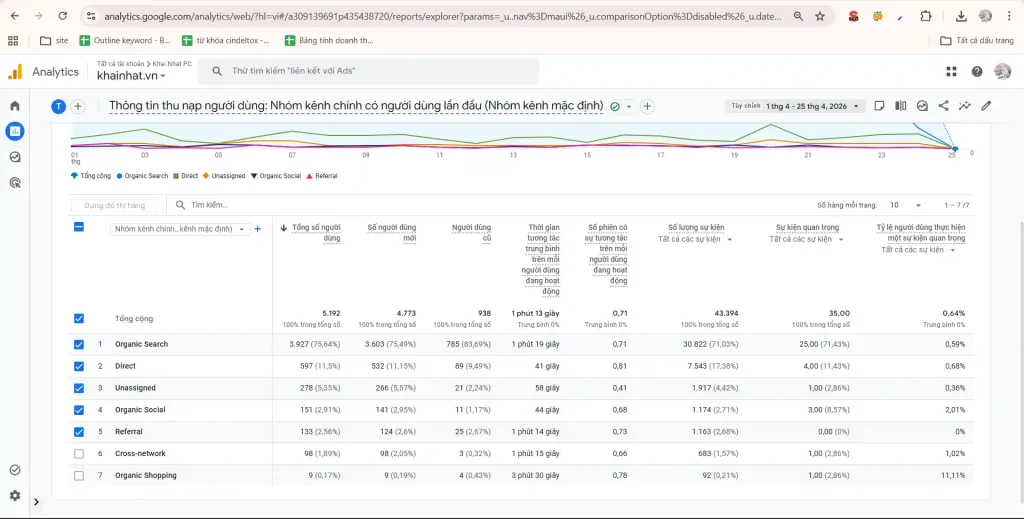Click the Dựng đồ thị hàng button

(x=115, y=206)
